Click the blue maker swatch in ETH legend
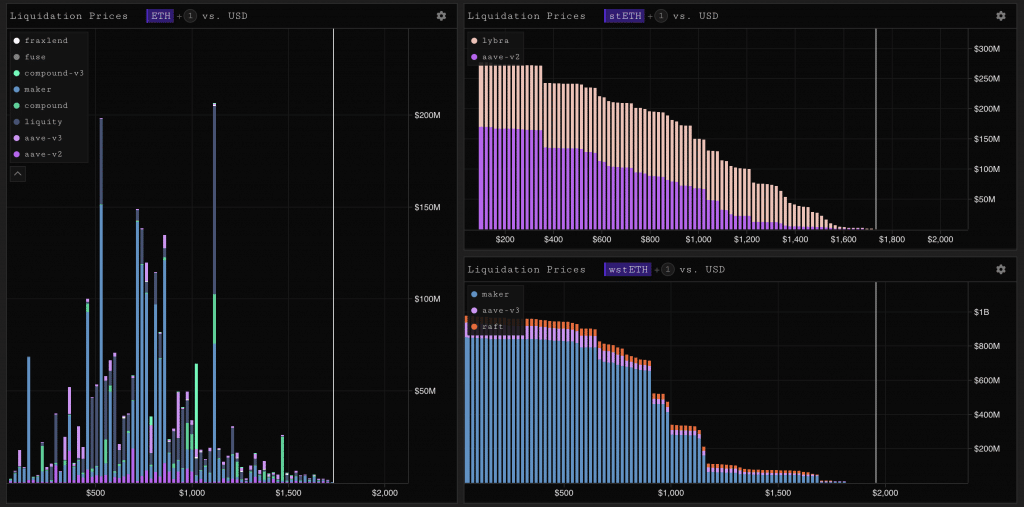Viewport: 1024px width, 507px height. click(17, 90)
